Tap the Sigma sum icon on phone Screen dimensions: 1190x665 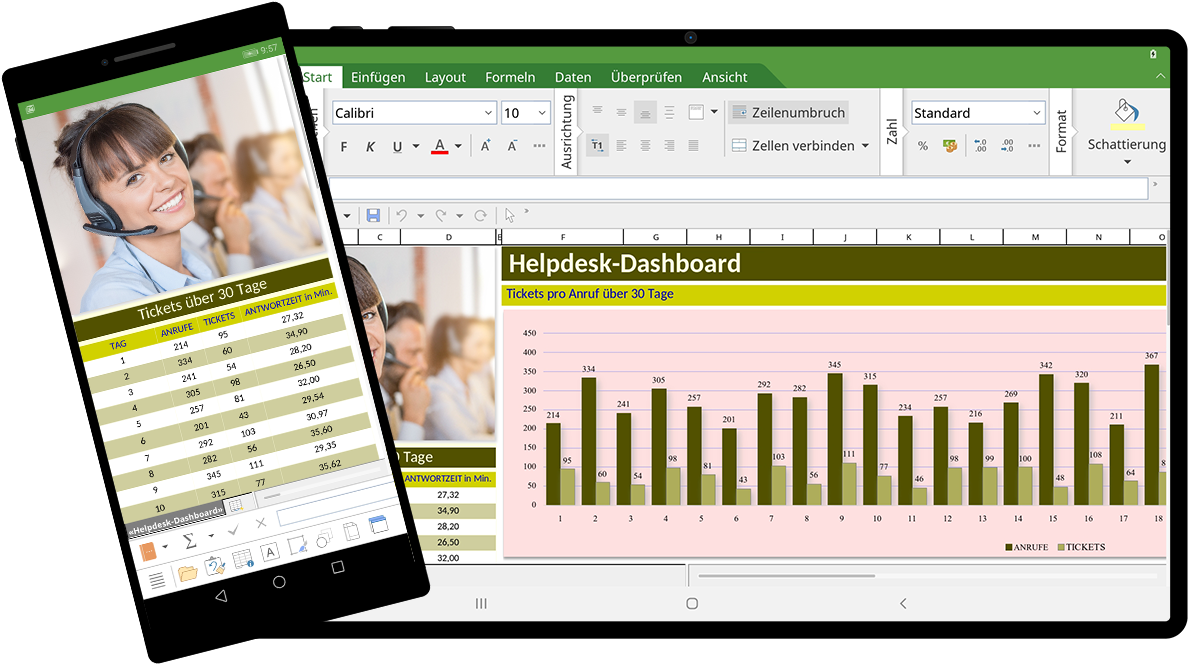188,541
